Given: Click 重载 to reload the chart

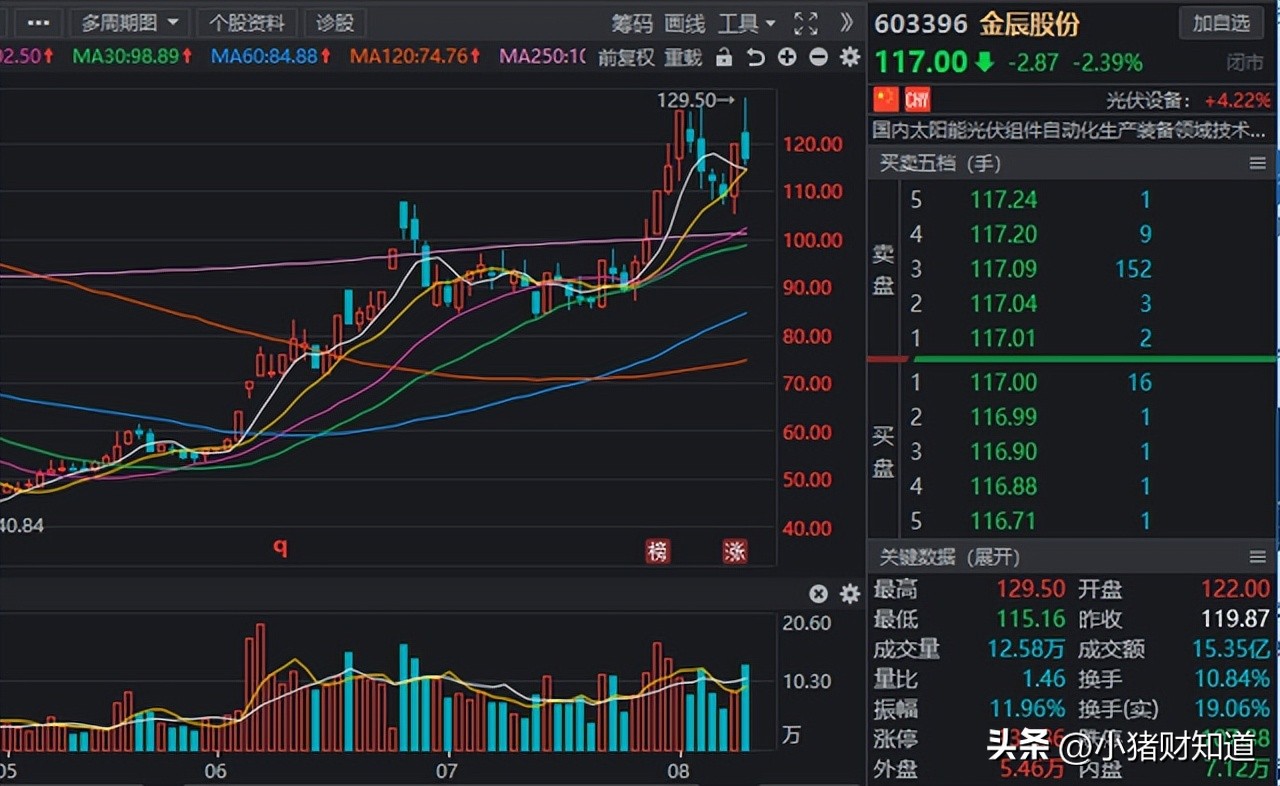Looking at the screenshot, I should click(x=683, y=58).
